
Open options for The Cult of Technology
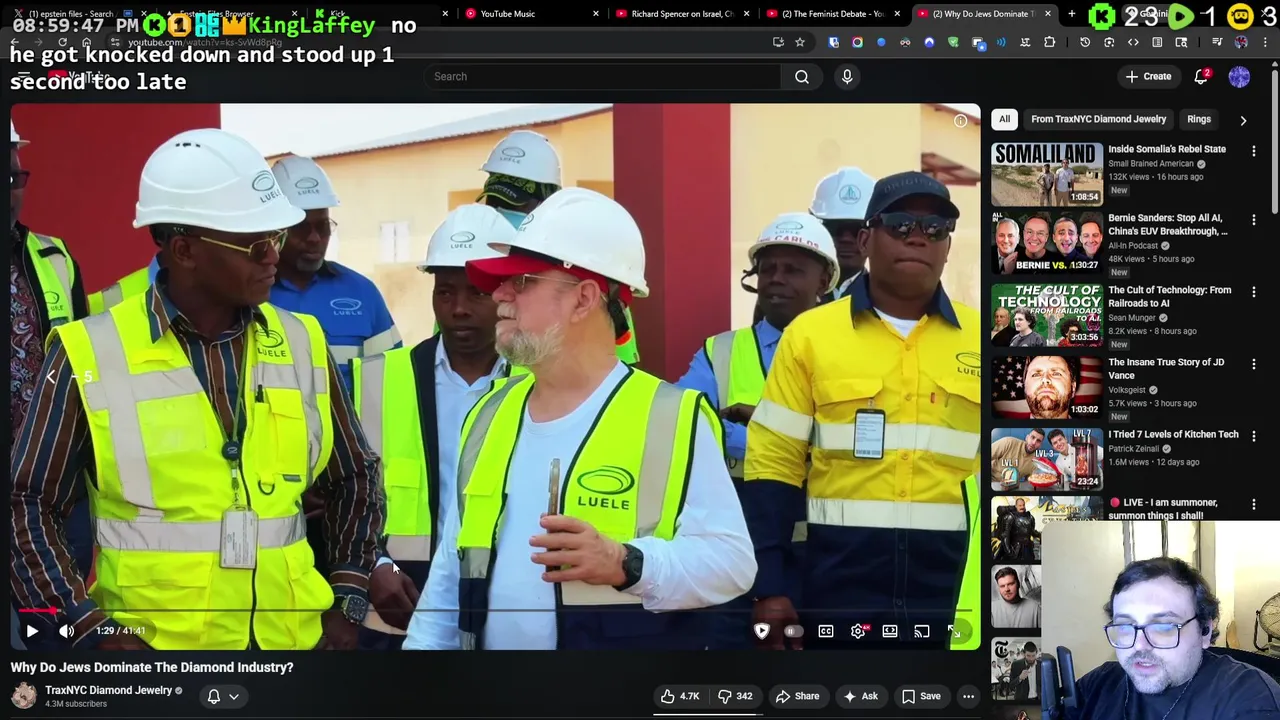[x=1254, y=291]
